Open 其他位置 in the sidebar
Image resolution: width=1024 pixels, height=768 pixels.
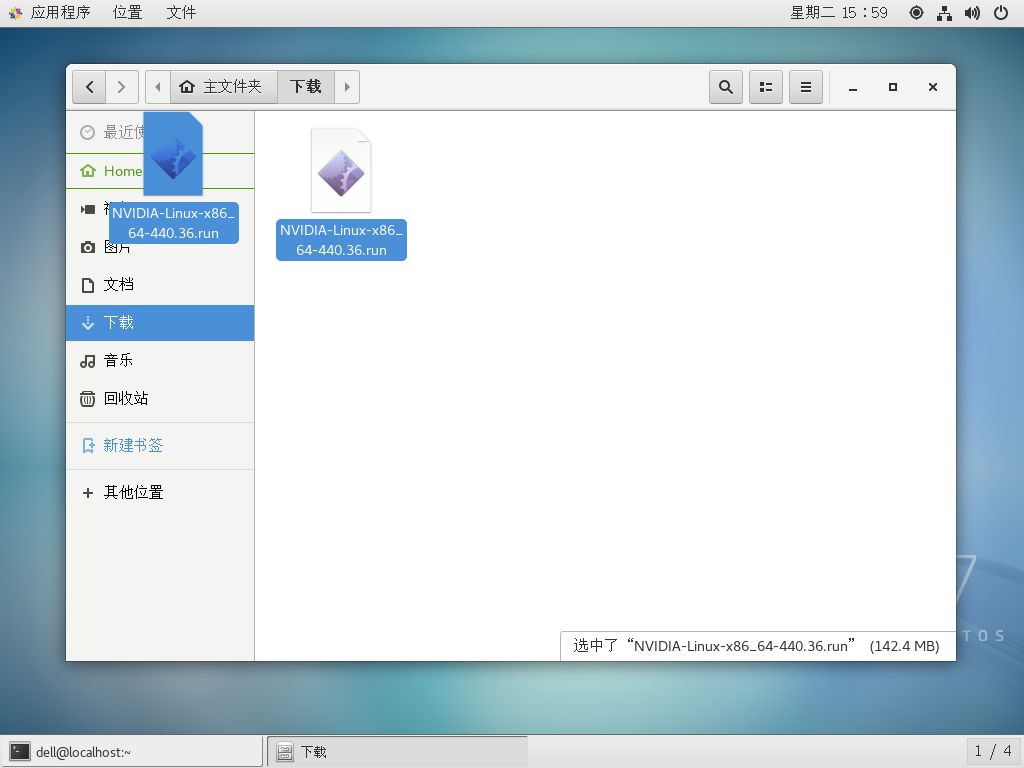point(160,492)
